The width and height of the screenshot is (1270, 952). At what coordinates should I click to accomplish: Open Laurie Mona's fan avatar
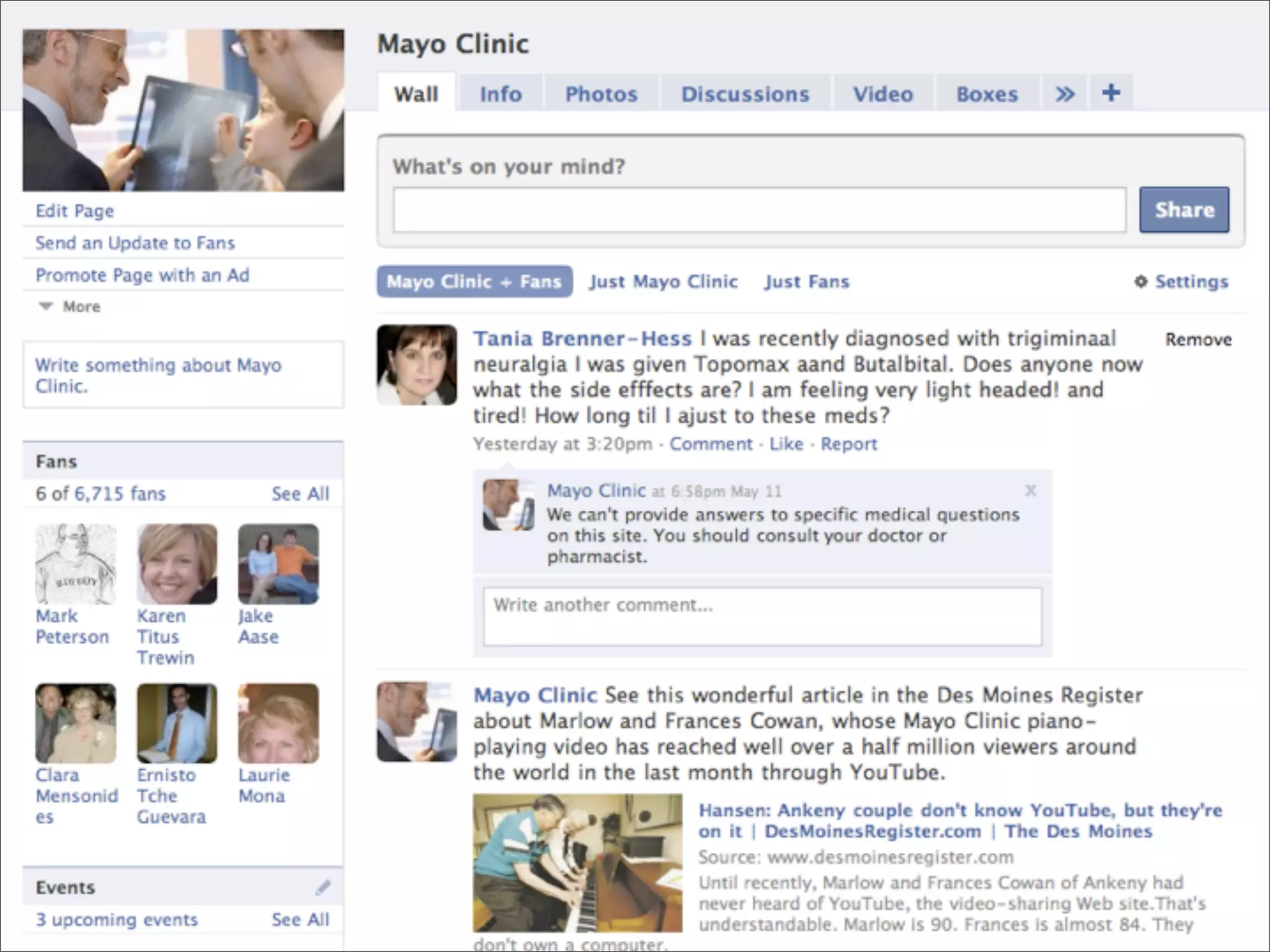(278, 723)
